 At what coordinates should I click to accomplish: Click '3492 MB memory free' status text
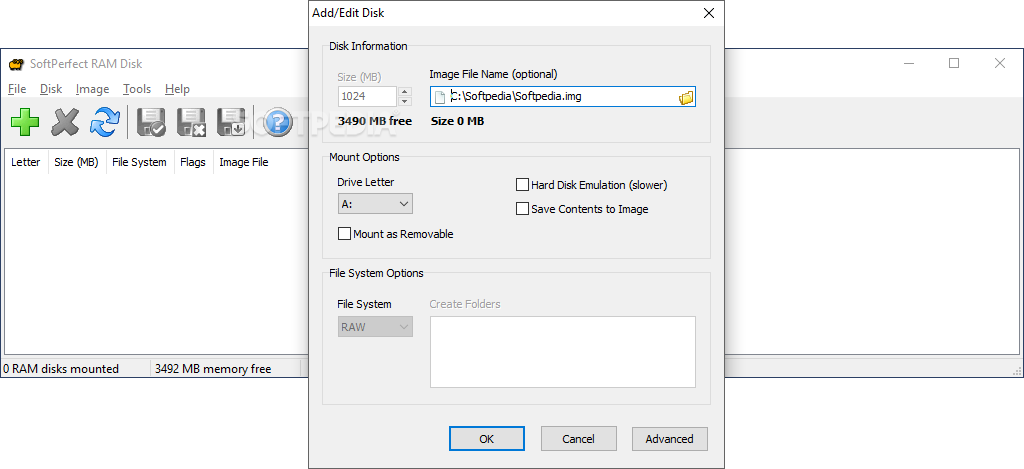pos(213,369)
